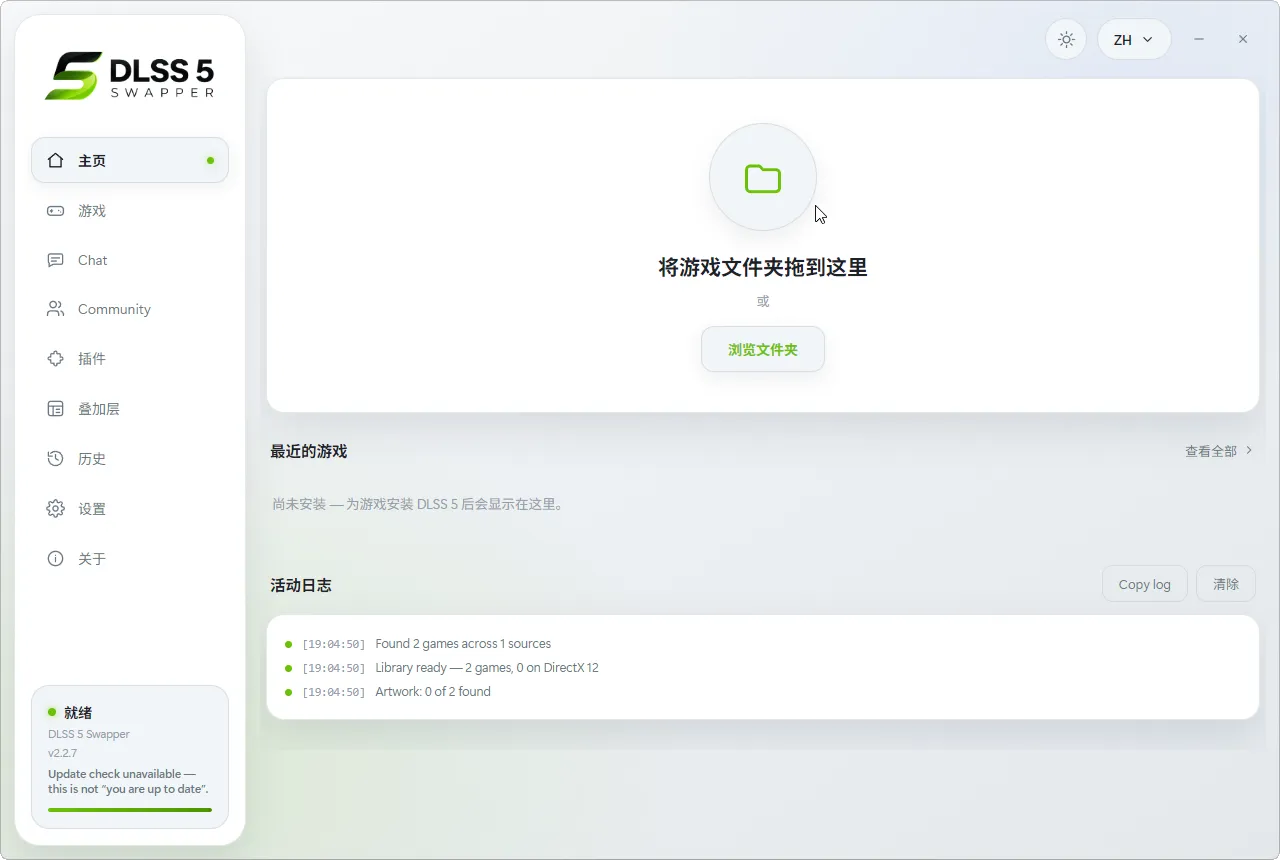This screenshot has height=860, width=1280.
Task: Click the 活动日志 heading
Action: pos(301,585)
